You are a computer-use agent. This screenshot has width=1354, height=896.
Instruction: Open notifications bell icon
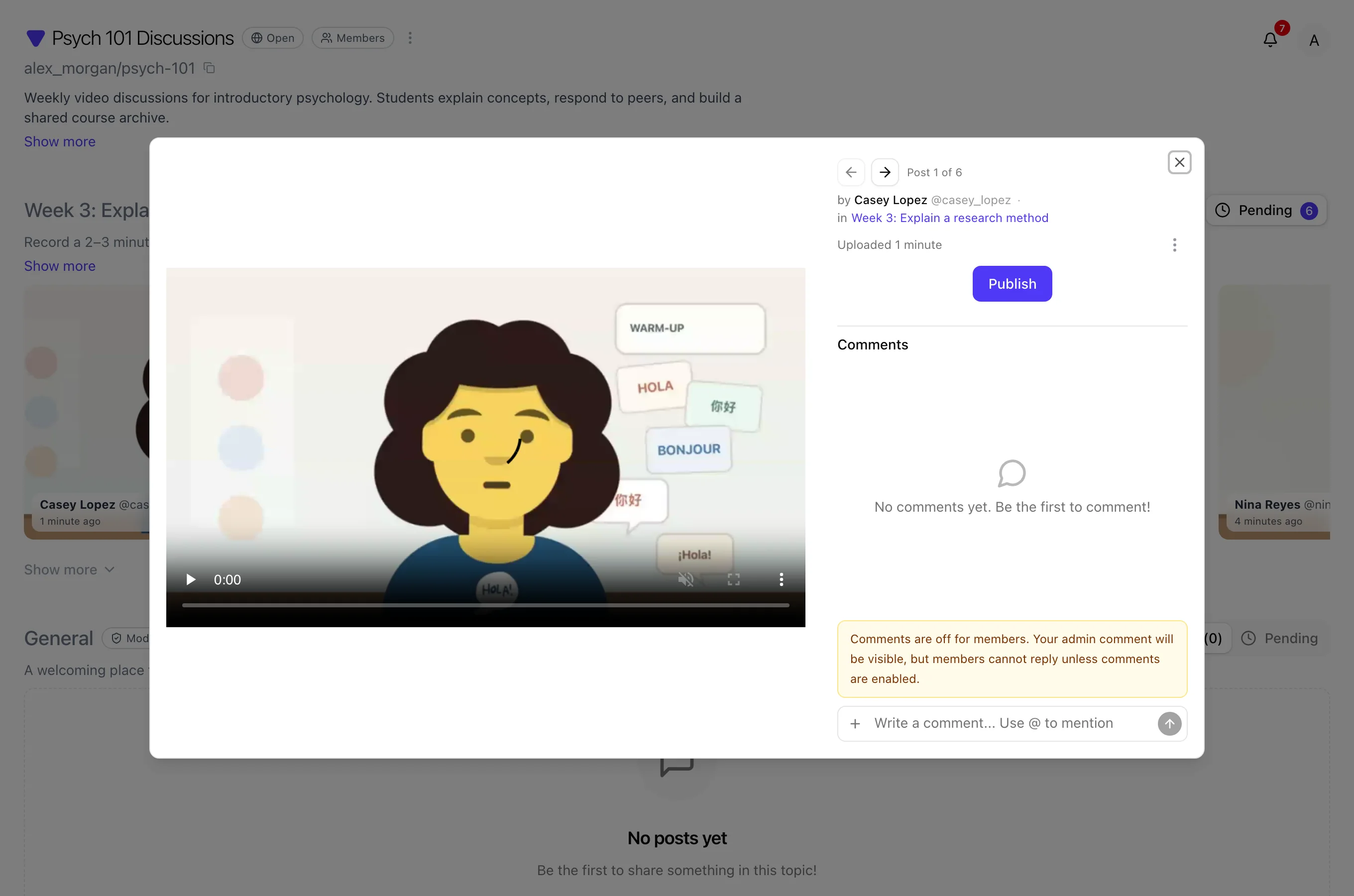1269,40
